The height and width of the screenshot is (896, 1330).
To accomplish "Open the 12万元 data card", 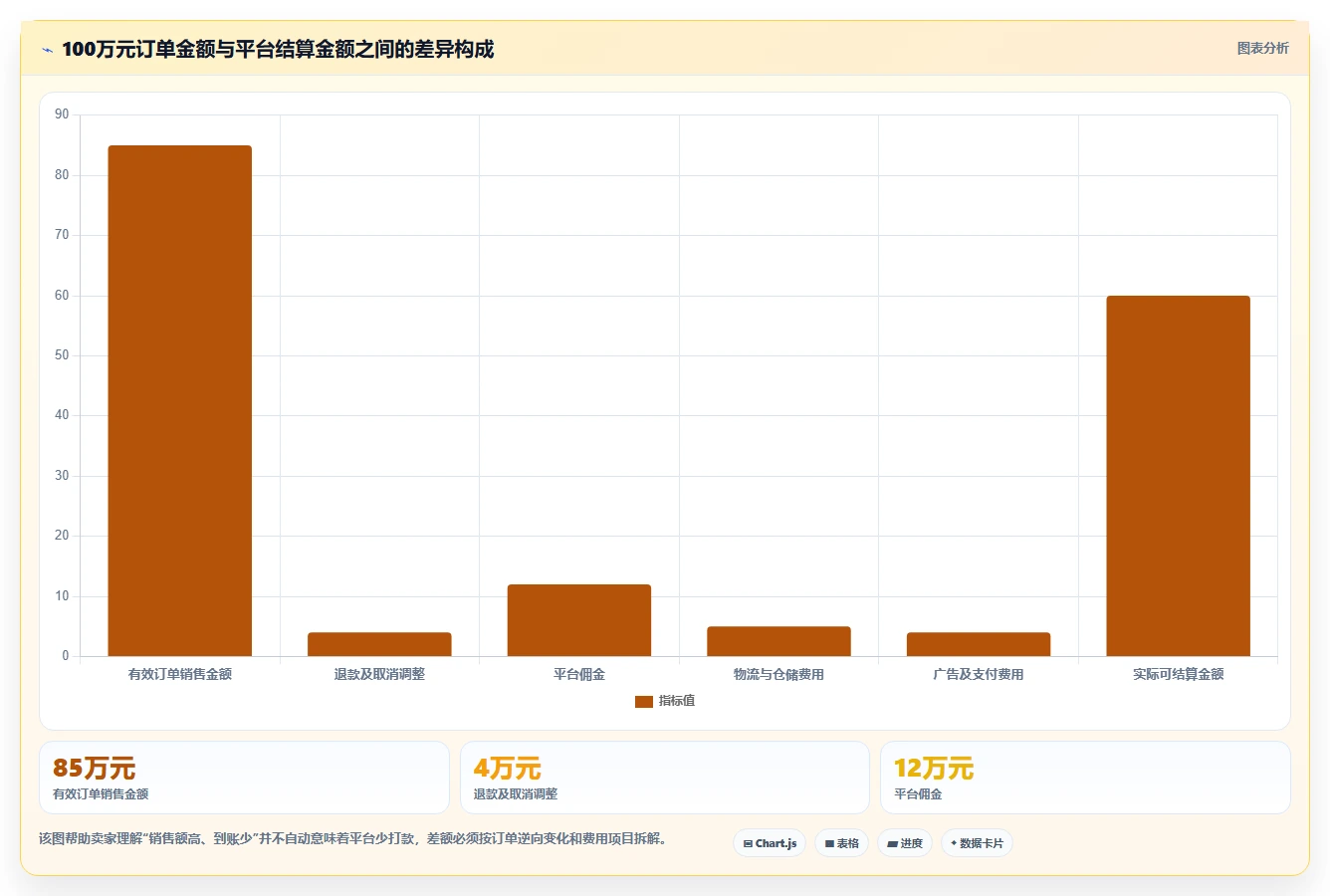I will tap(1085, 778).
